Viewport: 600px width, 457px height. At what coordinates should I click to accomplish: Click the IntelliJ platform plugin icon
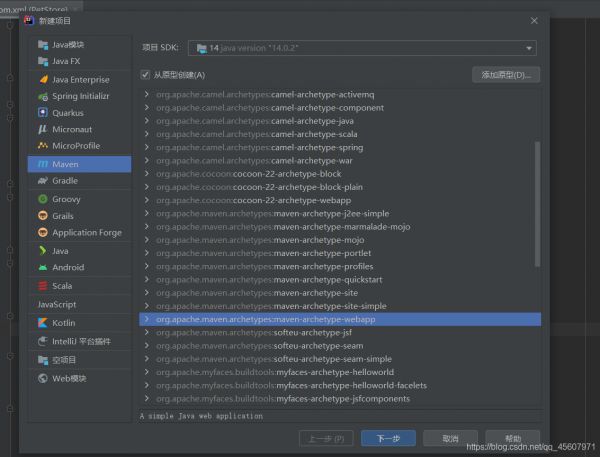click(43, 341)
